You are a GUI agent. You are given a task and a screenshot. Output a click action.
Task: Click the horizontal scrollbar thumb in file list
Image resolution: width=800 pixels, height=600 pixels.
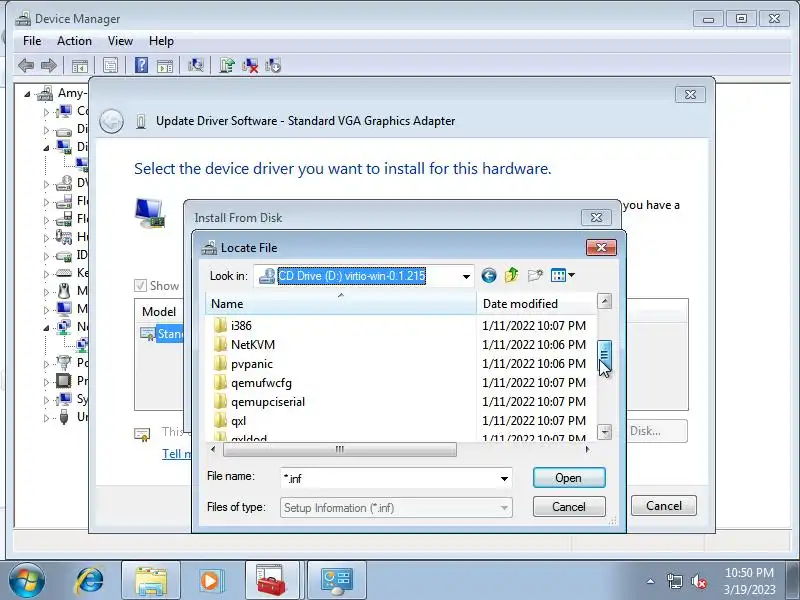pos(340,449)
